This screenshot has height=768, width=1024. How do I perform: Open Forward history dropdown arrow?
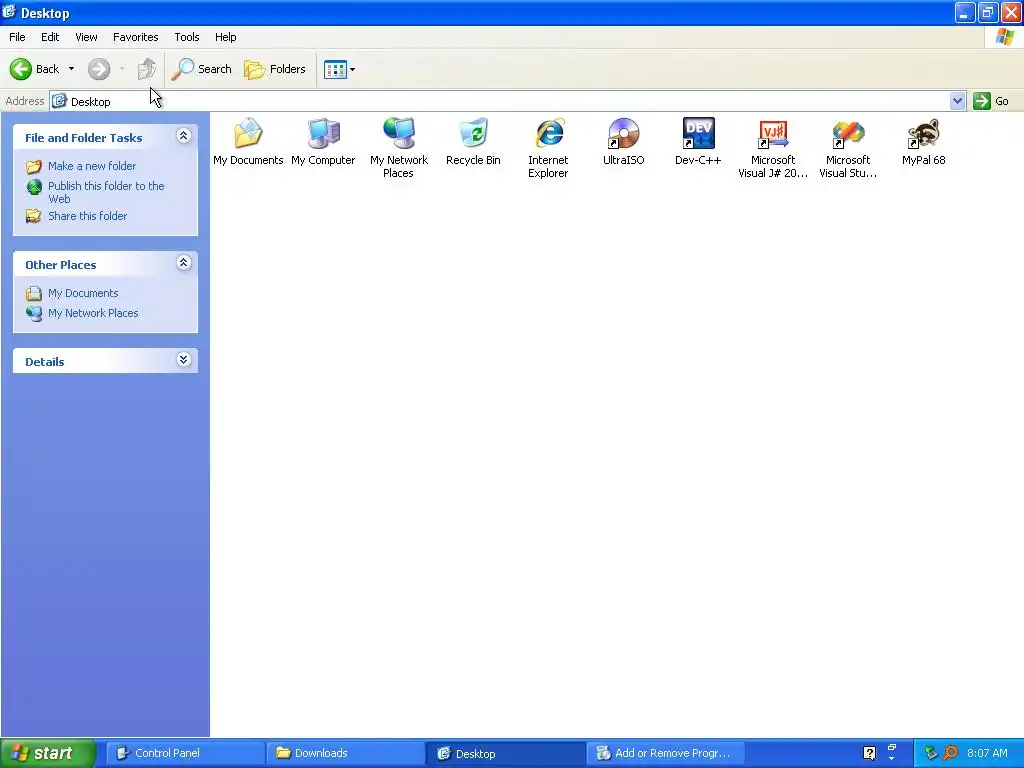(122, 69)
